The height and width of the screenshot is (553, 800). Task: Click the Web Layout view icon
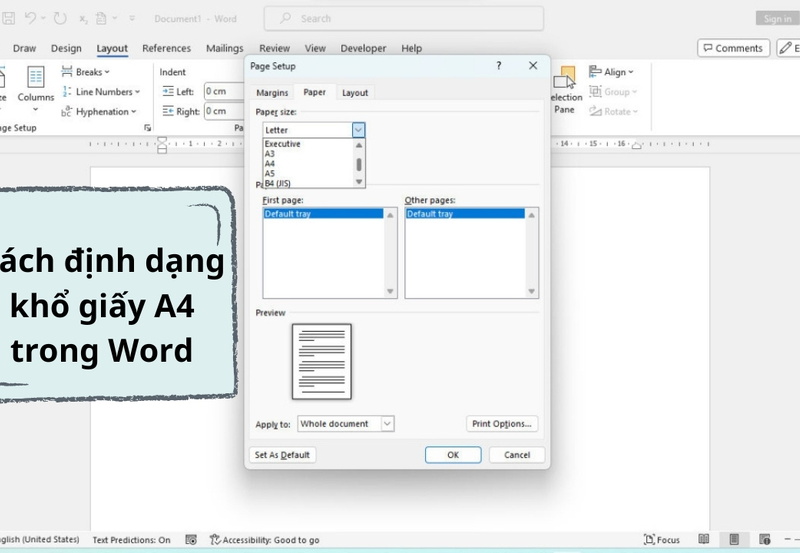tap(765, 539)
